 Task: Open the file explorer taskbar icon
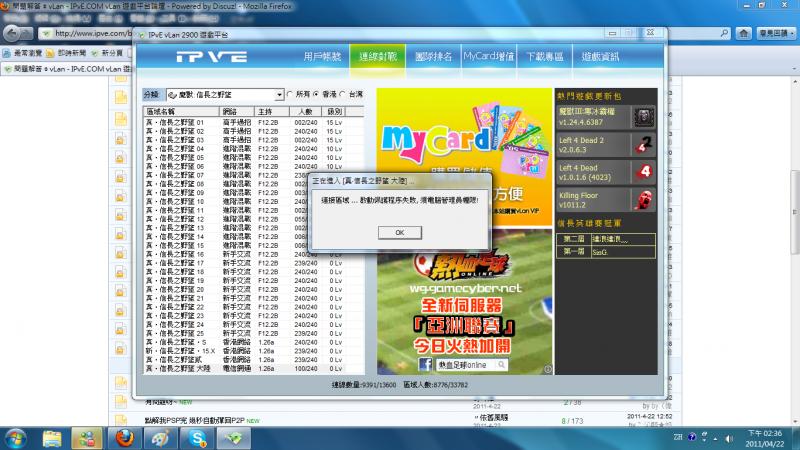click(x=52, y=438)
